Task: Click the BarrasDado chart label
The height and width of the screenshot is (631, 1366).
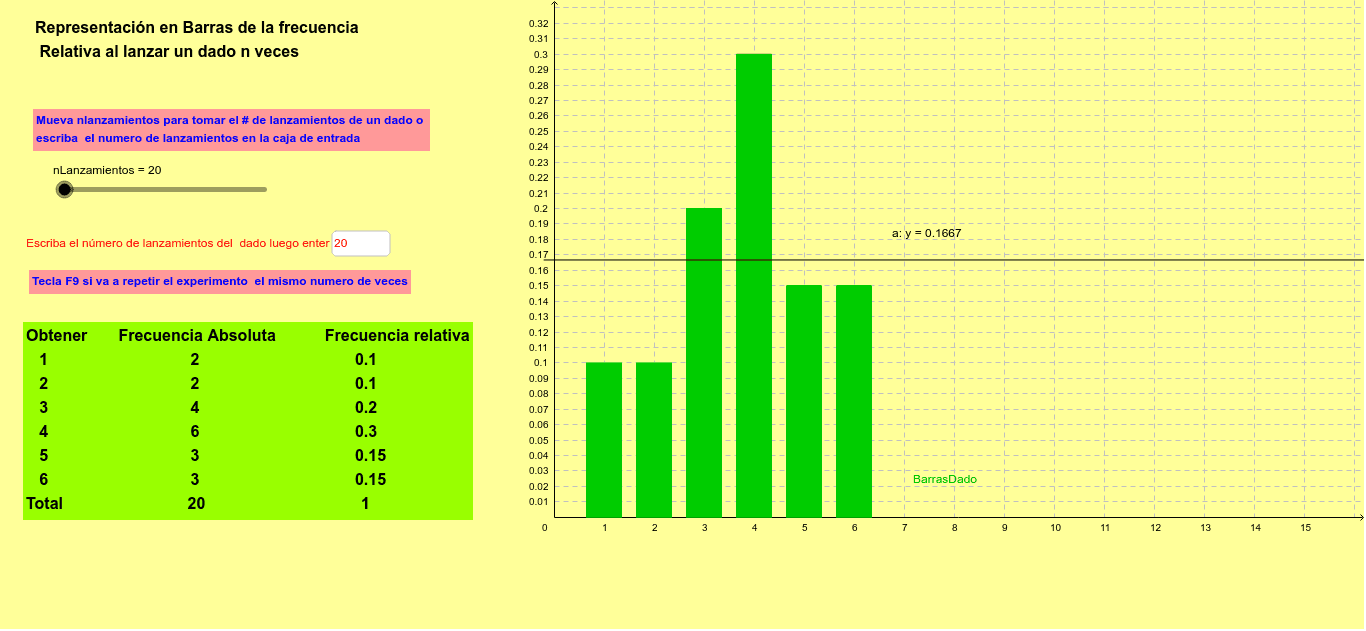Action: tap(945, 479)
